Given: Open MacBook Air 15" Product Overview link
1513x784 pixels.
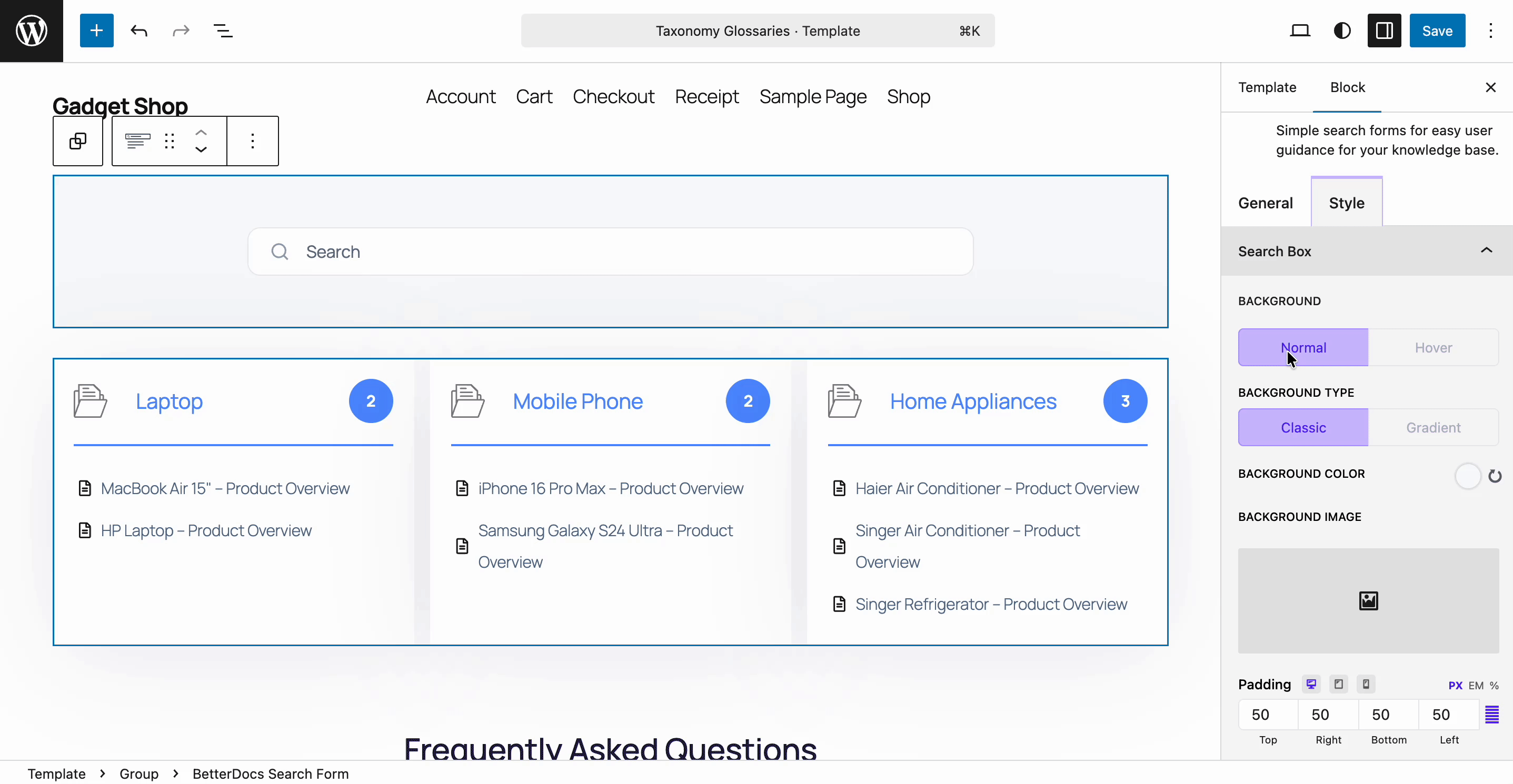Looking at the screenshot, I should (225, 488).
